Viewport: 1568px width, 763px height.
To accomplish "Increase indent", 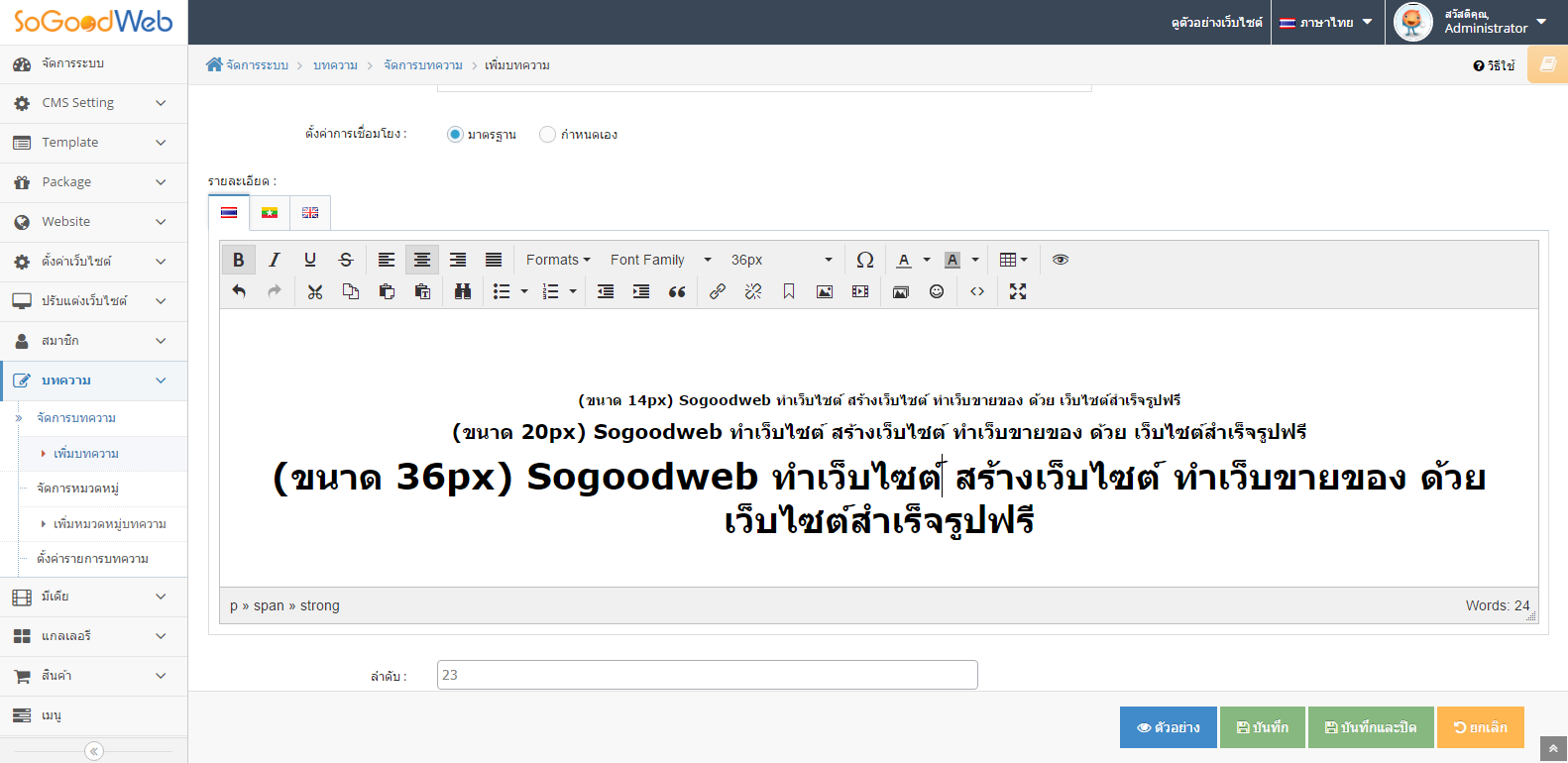I will point(641,291).
